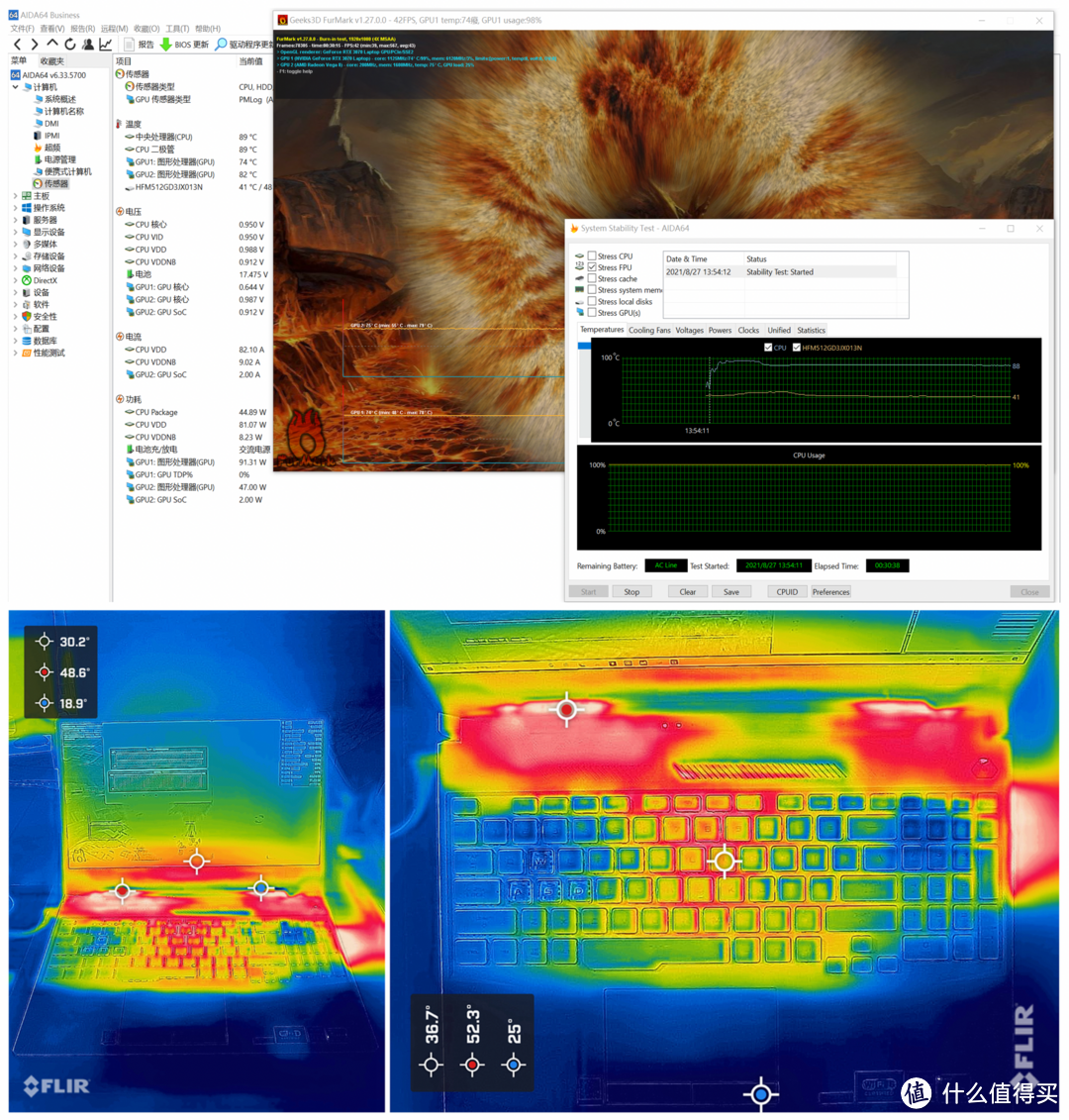
Task: Select 计算机名称 in the tree
Action: 63,112
